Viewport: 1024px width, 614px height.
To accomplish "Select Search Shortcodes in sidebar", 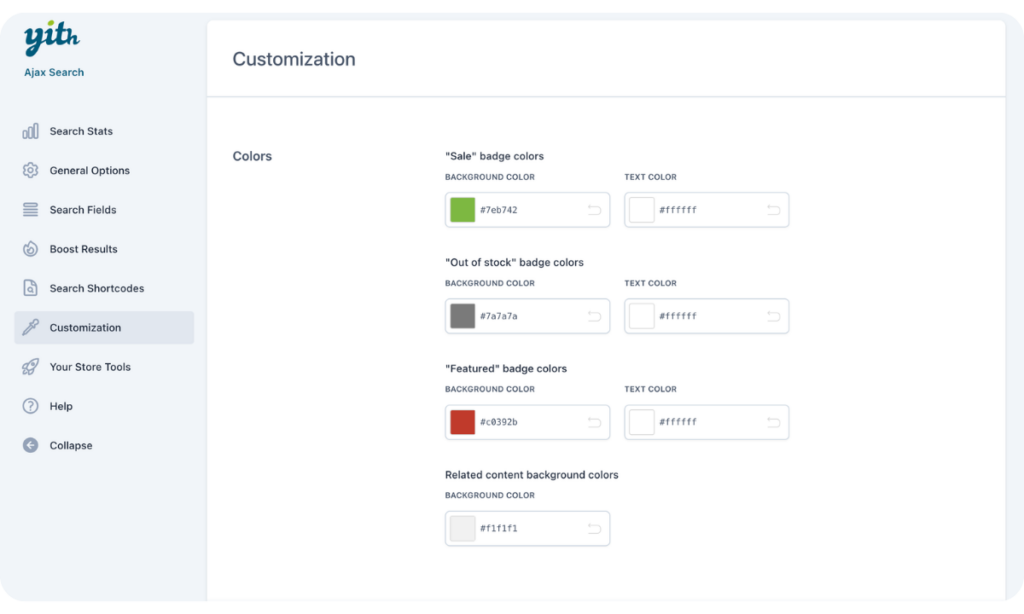I will 104,288.
